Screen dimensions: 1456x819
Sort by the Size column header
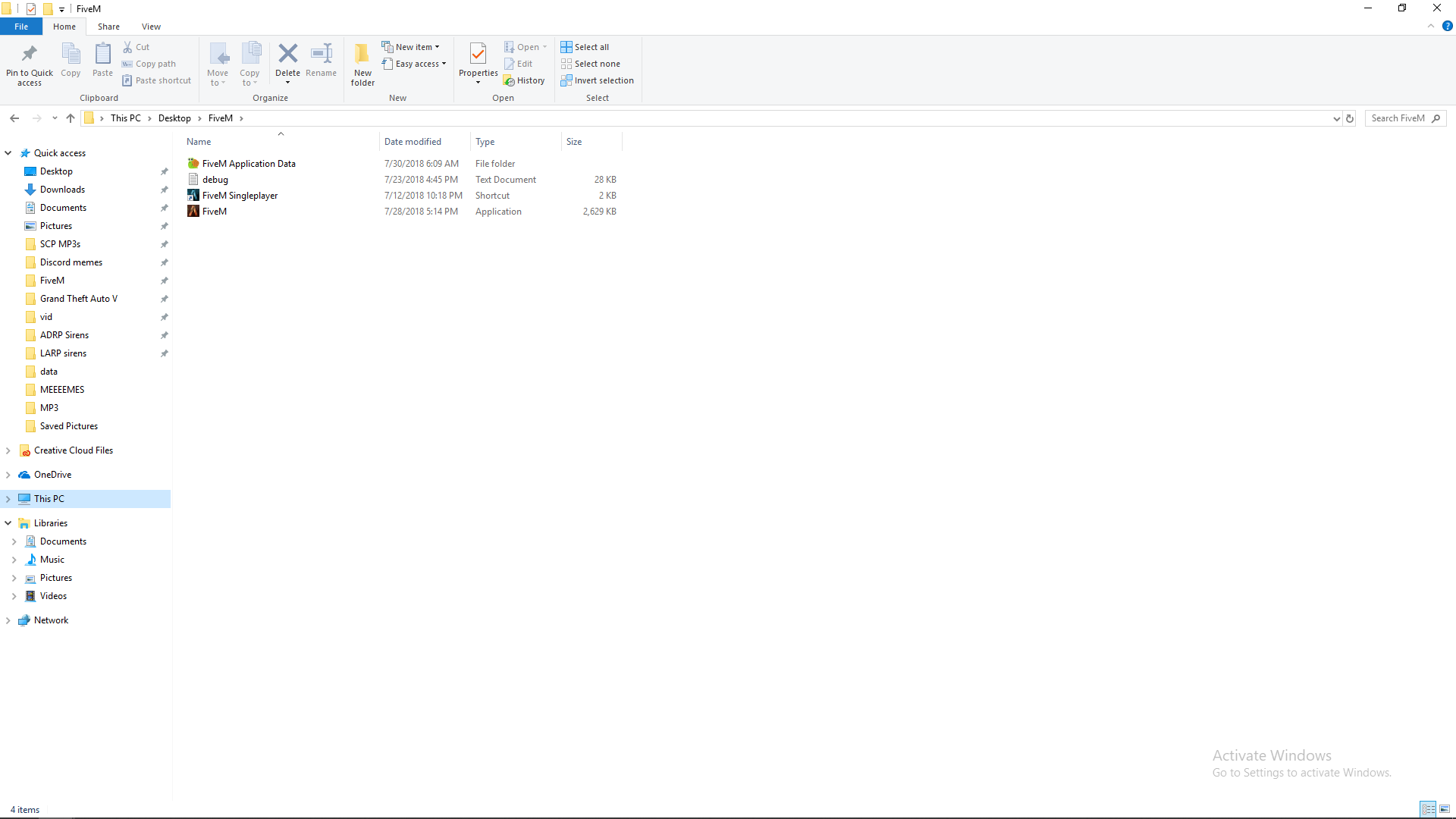[591, 142]
